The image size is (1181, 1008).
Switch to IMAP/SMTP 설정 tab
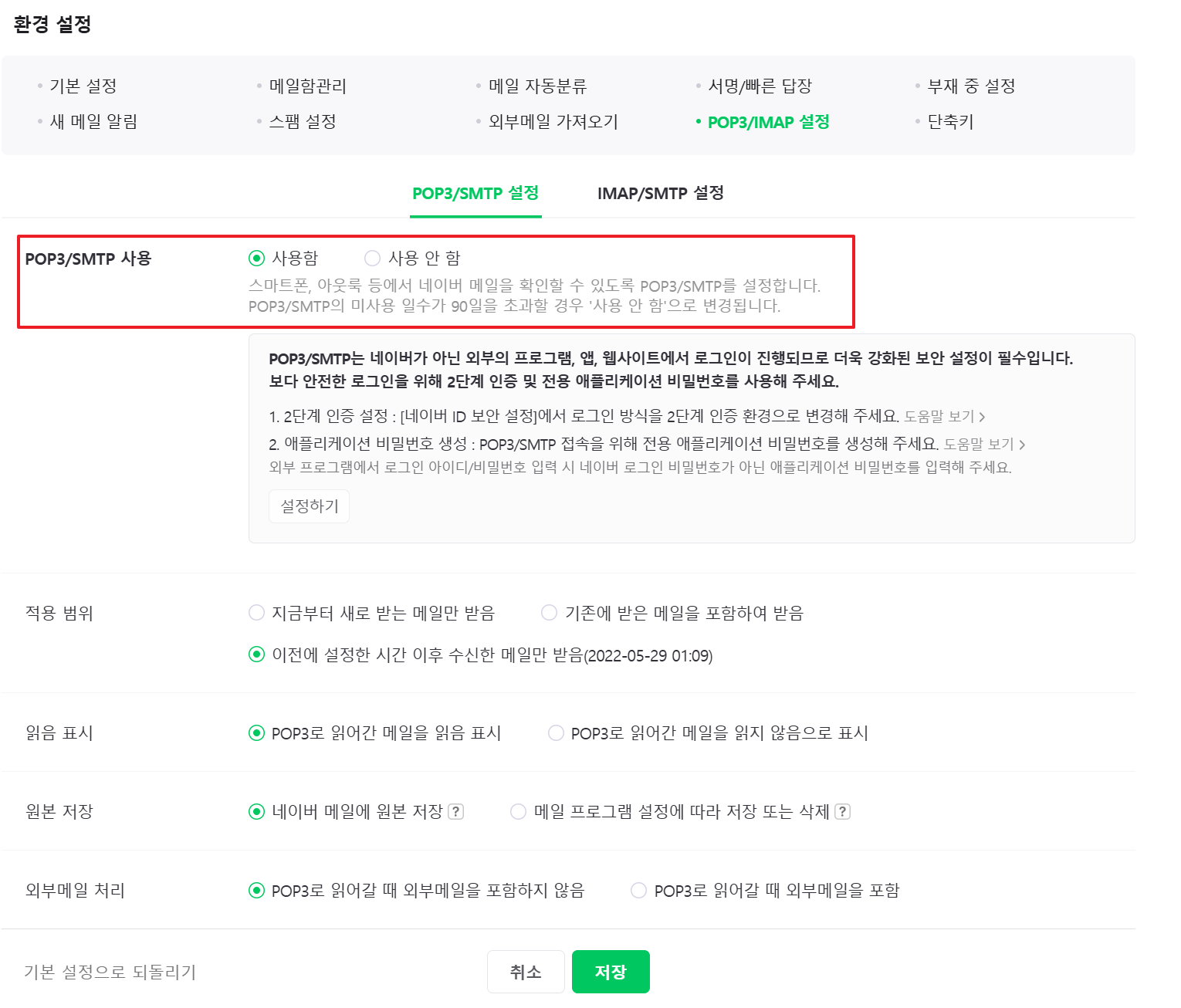660,193
